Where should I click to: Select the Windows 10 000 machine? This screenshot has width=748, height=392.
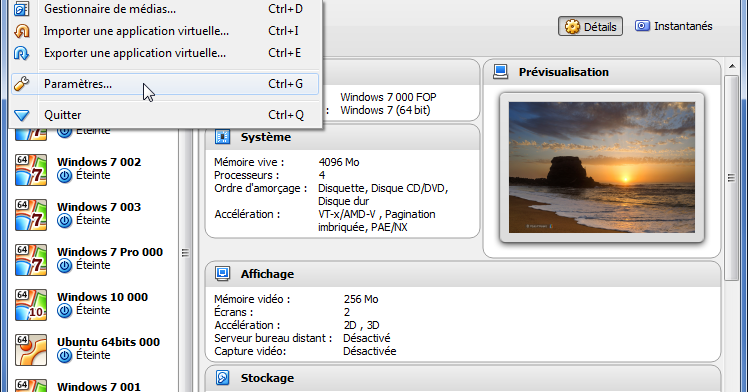click(93, 304)
